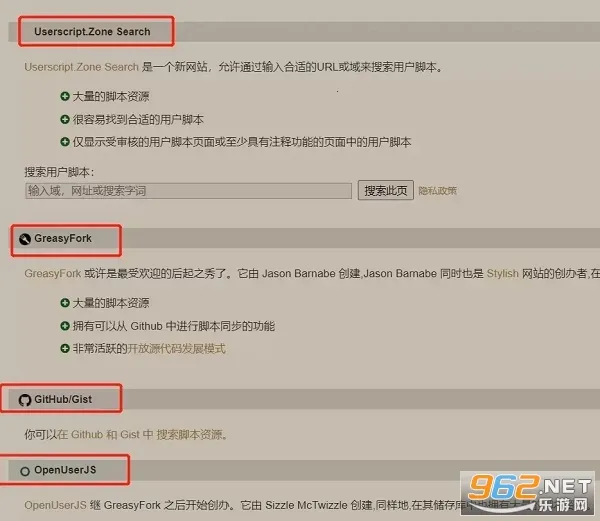600x521 pixels.
Task: Open the 隐私政策 link
Action: (x=437, y=190)
